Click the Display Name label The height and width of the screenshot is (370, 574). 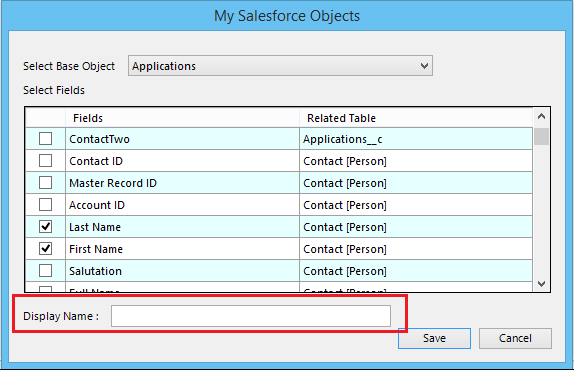tap(61, 316)
